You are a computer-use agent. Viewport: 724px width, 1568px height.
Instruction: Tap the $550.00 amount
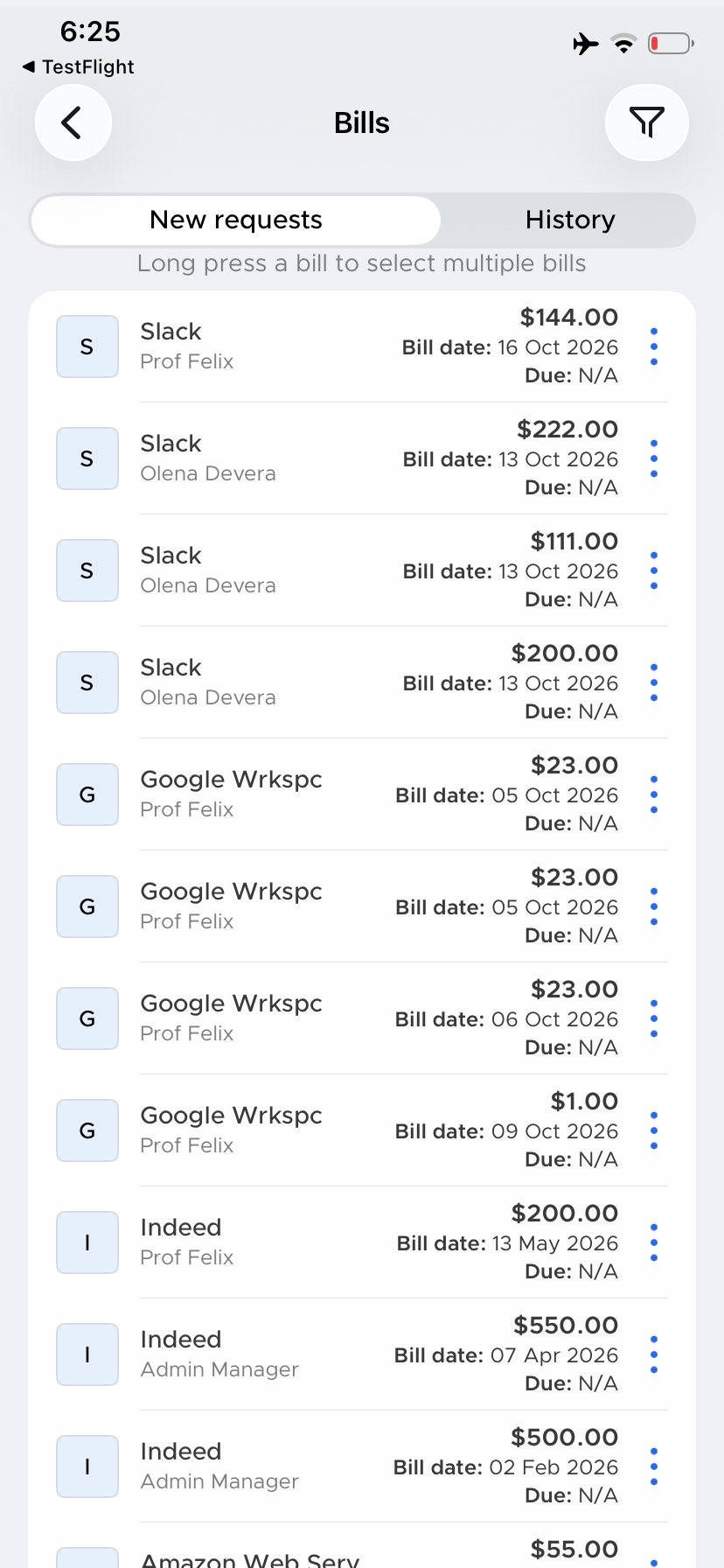click(x=566, y=1326)
